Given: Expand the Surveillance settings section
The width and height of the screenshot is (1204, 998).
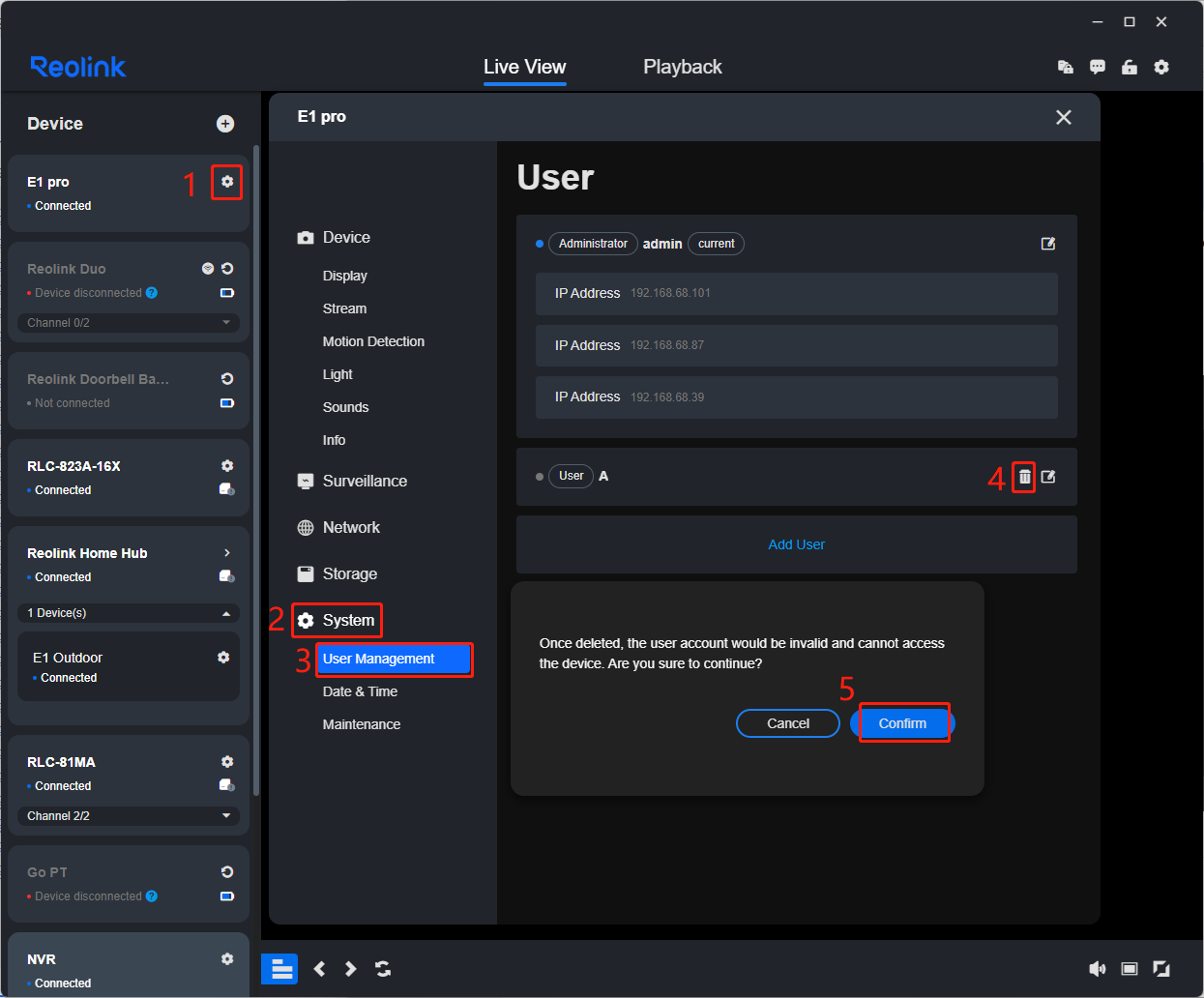Looking at the screenshot, I should point(352,482).
